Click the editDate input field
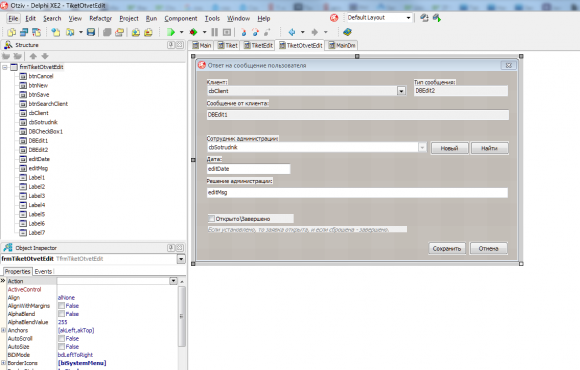Image resolution: width=580 pixels, height=370 pixels. coord(249,169)
